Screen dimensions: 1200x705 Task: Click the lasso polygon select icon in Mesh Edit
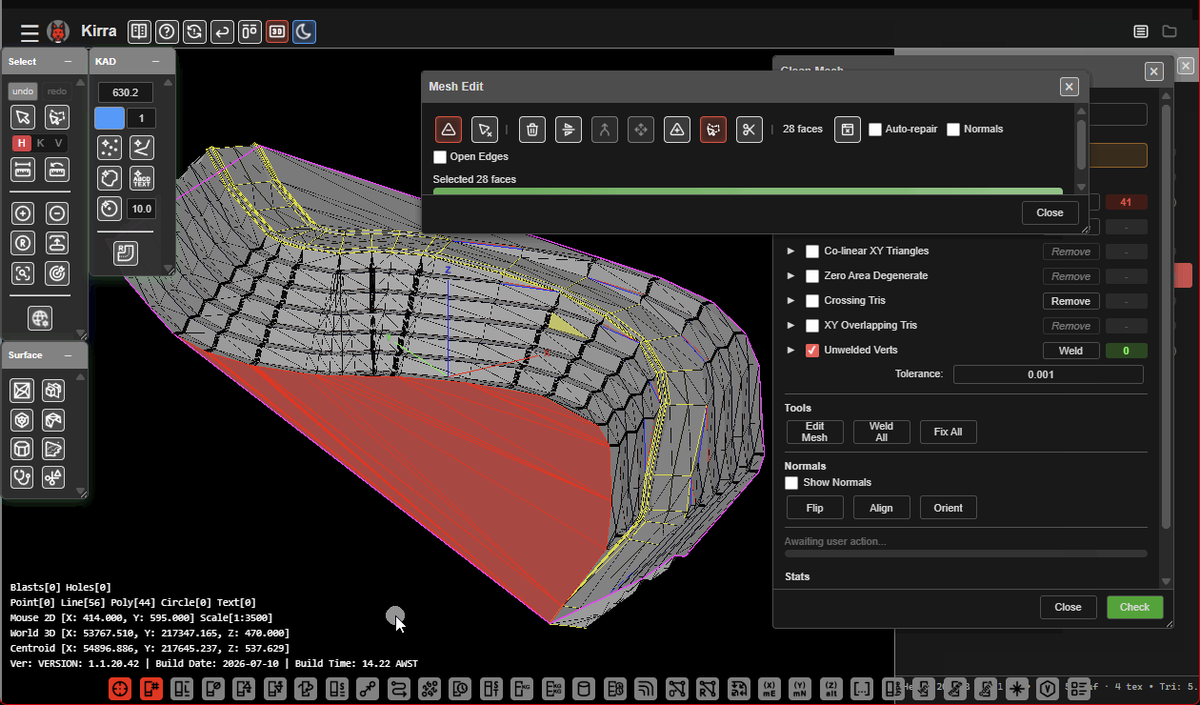pos(713,129)
